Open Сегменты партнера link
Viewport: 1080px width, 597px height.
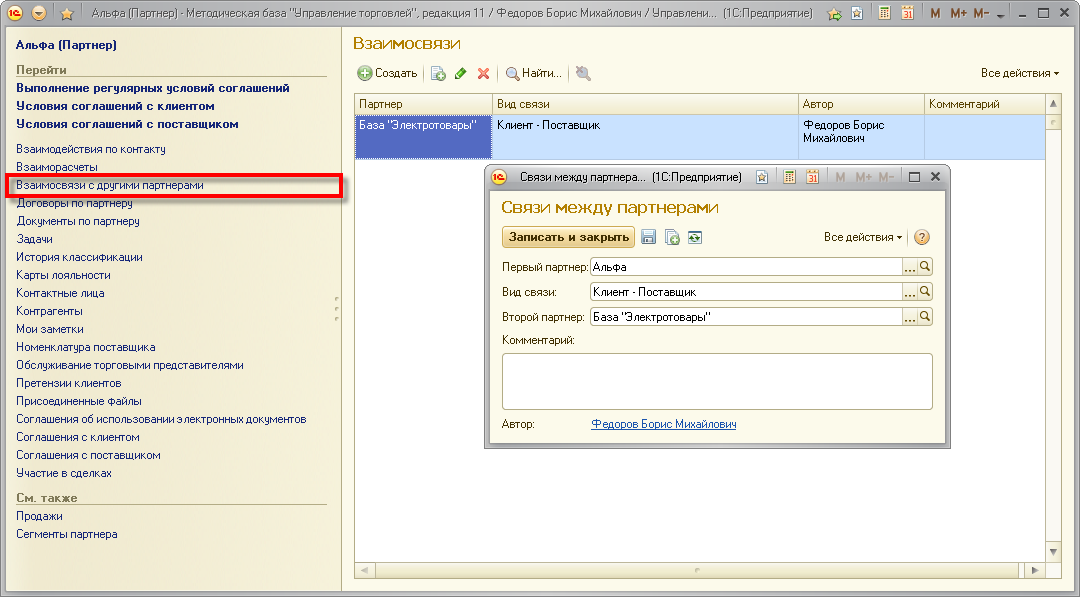click(67, 534)
